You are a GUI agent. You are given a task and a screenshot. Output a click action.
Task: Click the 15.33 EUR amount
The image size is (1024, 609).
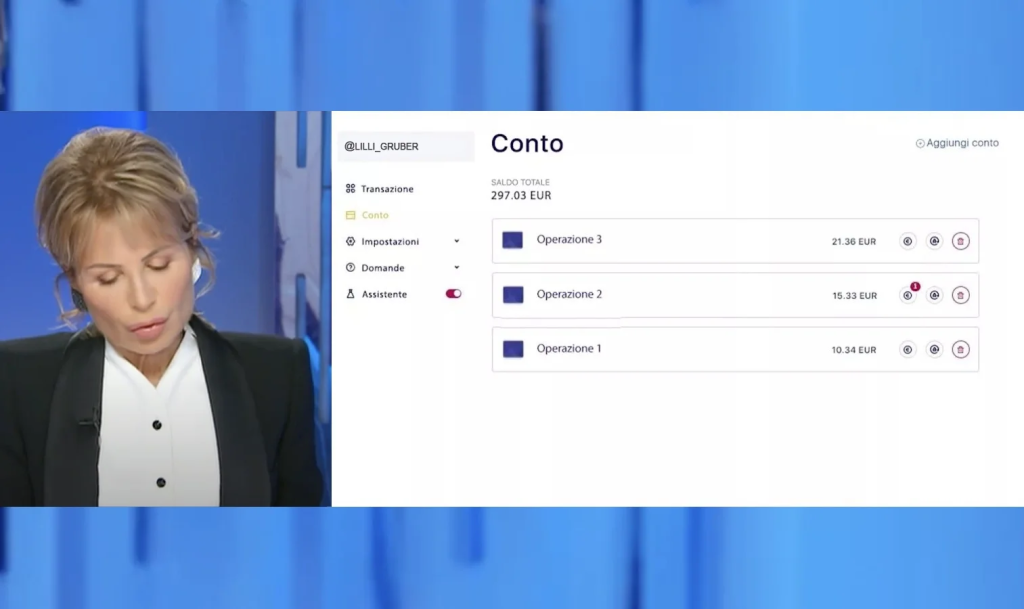pyautogui.click(x=854, y=296)
